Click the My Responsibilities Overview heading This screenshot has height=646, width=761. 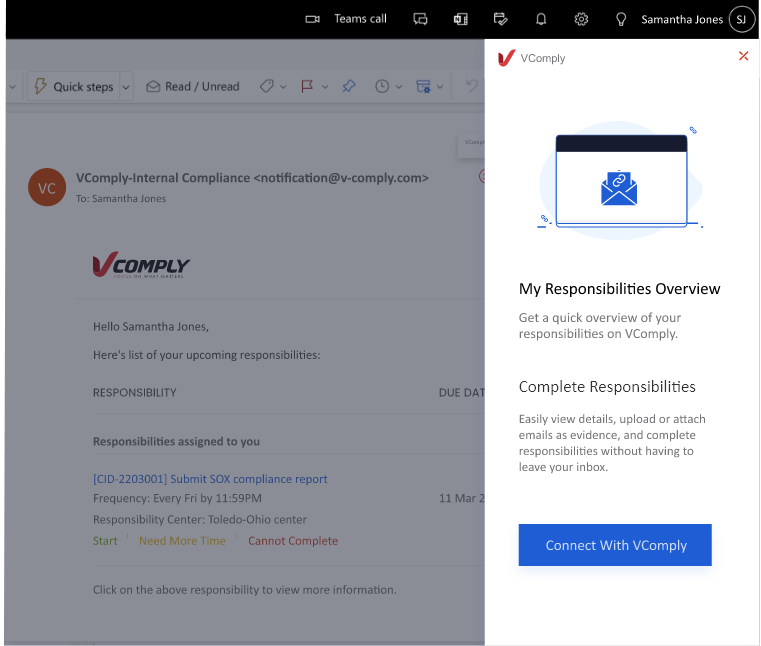tap(619, 289)
